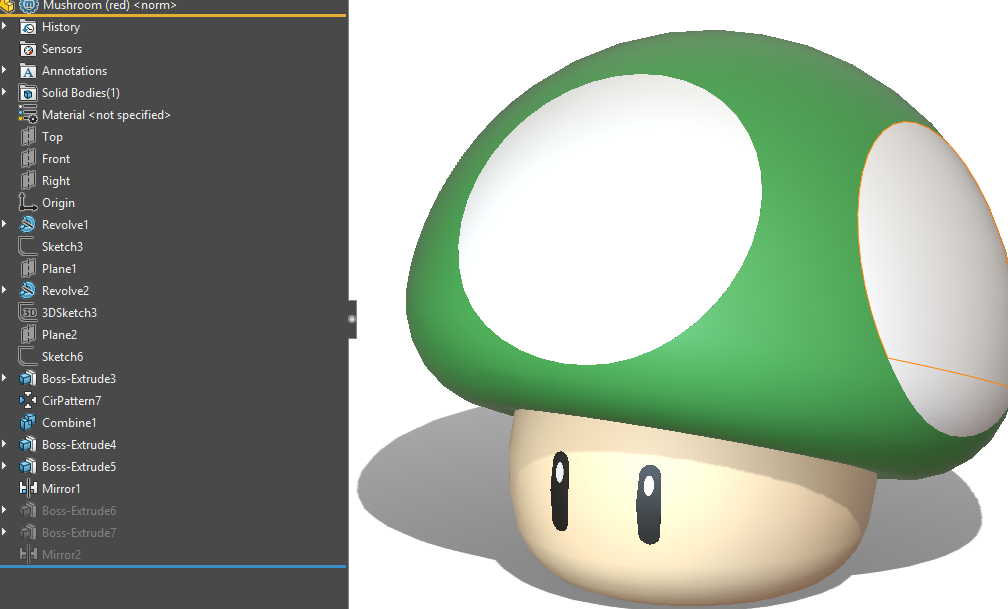This screenshot has width=1008, height=609.
Task: Select the '3DSketch3' label
Action: [x=69, y=313]
